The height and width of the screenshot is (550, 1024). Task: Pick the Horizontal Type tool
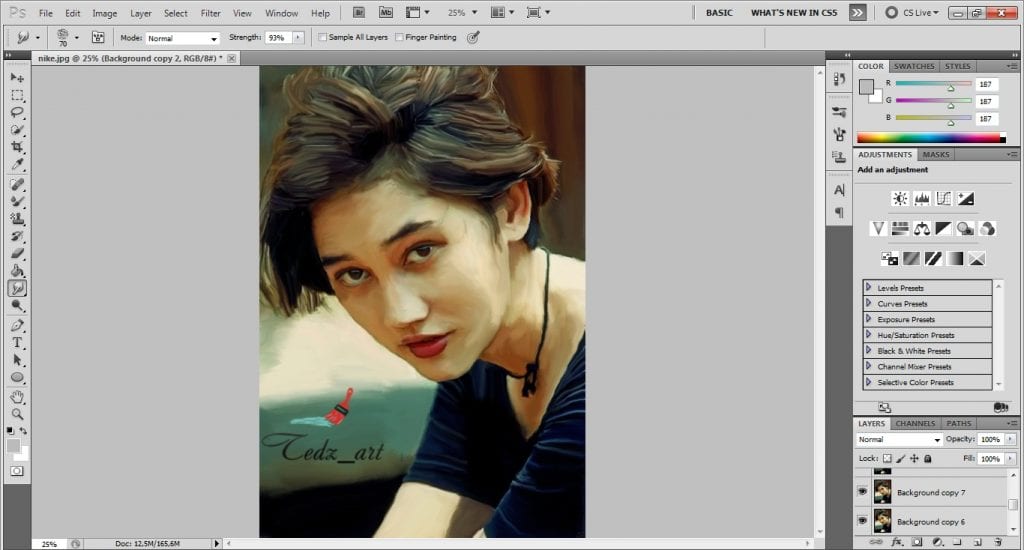click(x=17, y=342)
